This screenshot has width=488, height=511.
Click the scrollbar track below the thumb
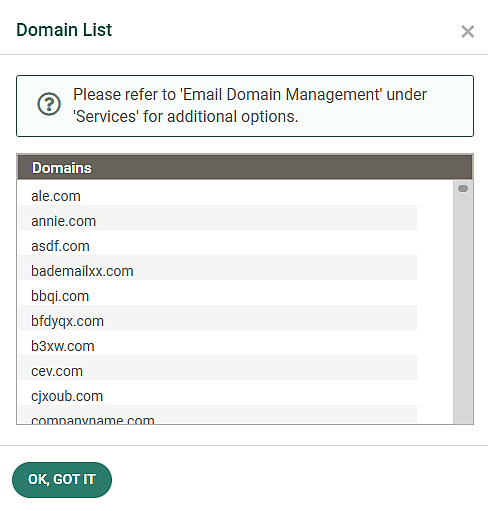click(463, 300)
